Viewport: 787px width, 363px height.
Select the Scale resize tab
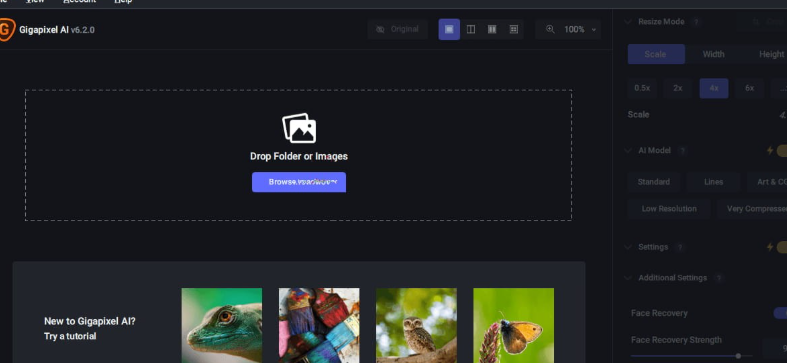coord(656,54)
